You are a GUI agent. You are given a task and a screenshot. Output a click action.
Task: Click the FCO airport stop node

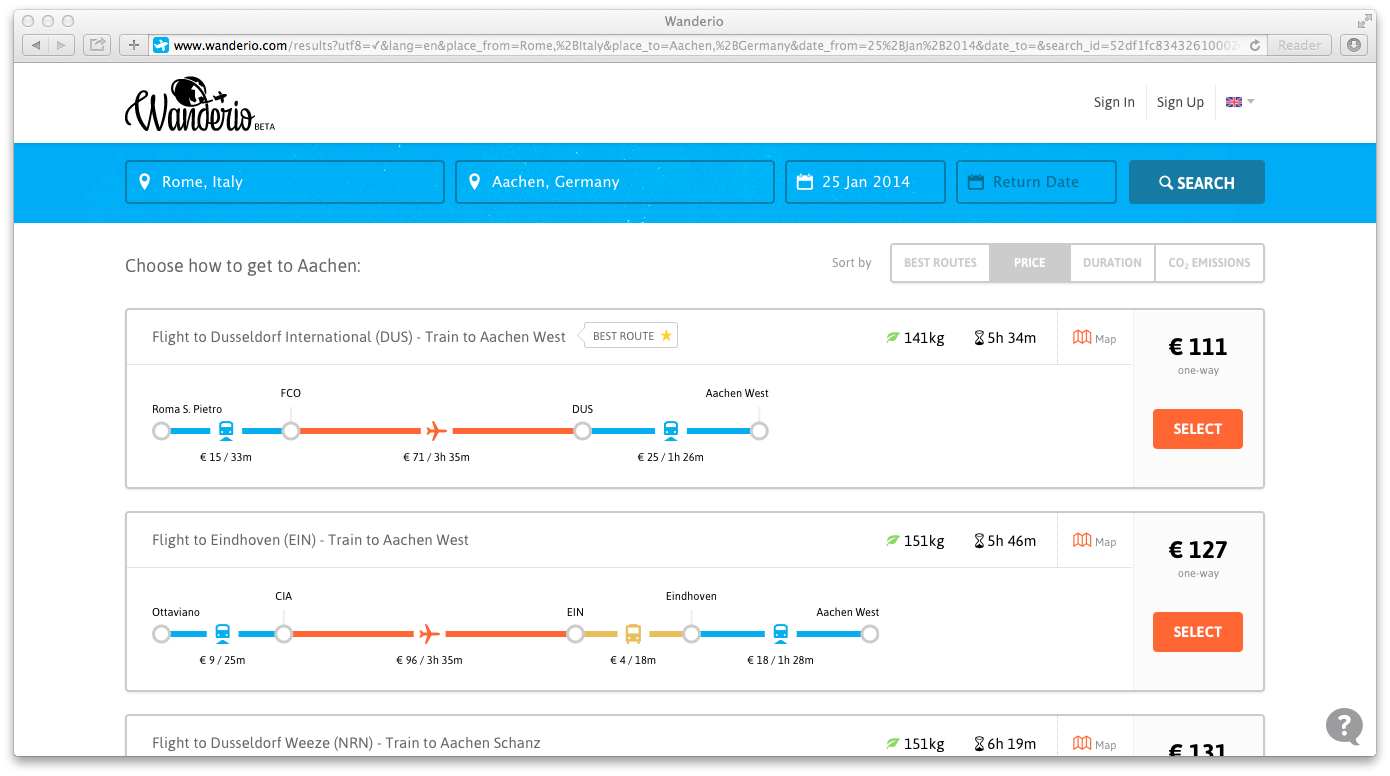tap(291, 431)
